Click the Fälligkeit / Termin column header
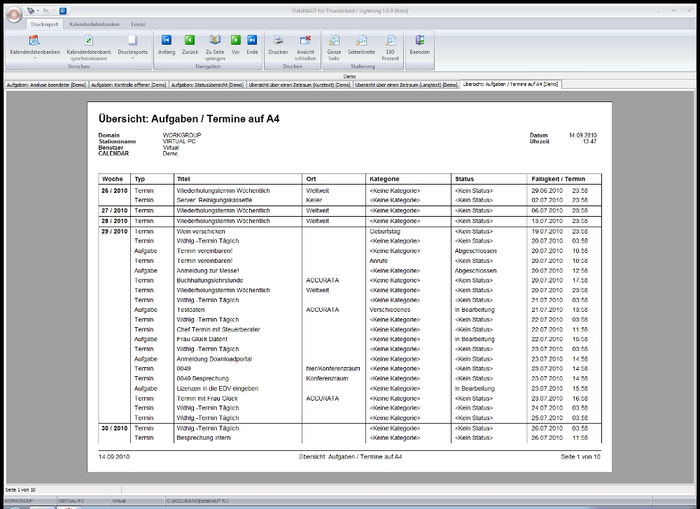The width and height of the screenshot is (700, 509). [558, 179]
